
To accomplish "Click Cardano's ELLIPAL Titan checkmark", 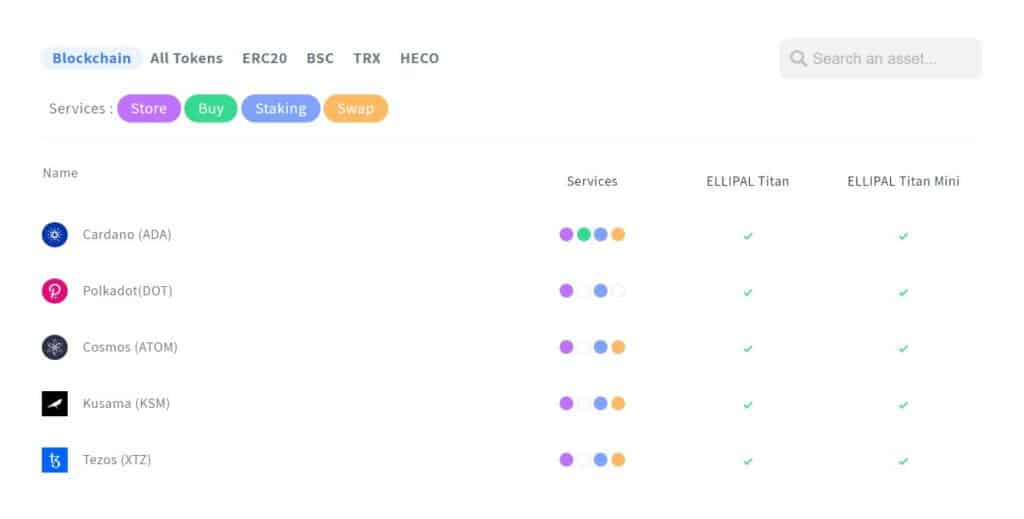I will [x=748, y=236].
